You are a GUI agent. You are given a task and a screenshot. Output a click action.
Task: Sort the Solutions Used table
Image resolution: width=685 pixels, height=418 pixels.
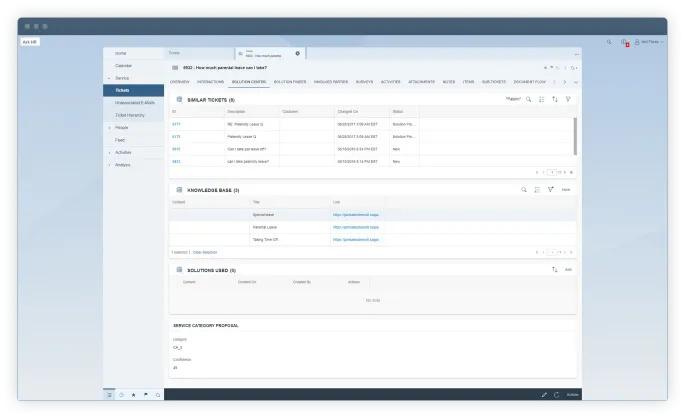pyautogui.click(x=555, y=270)
